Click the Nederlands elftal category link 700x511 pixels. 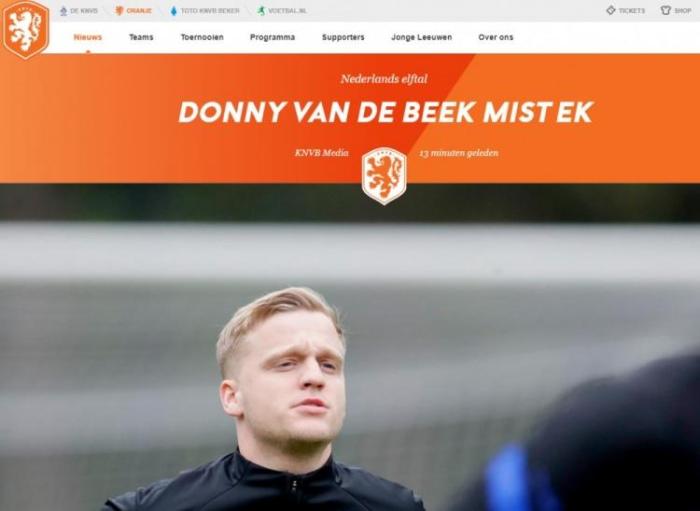[384, 79]
